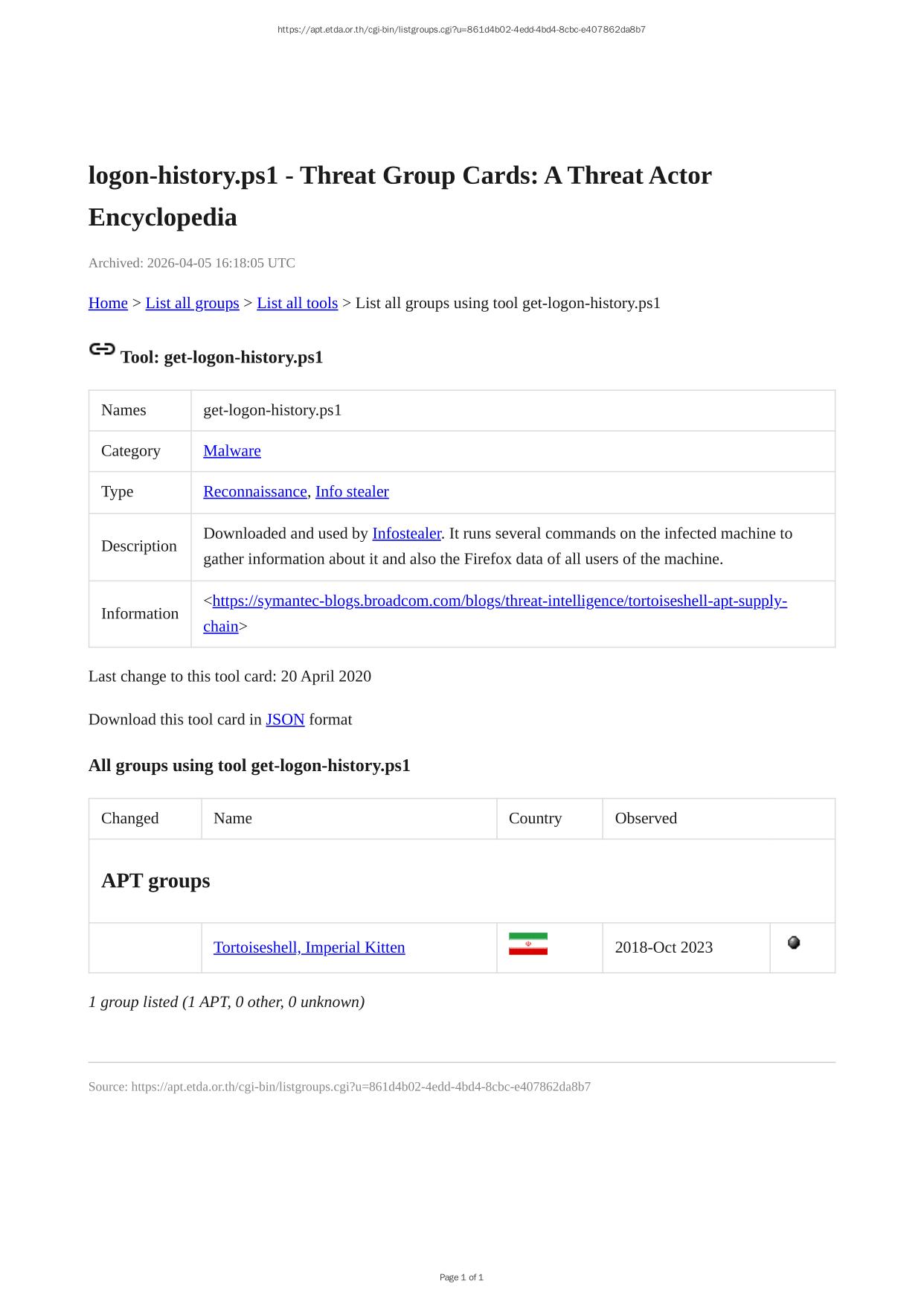Download the tool card via JSON link

click(x=285, y=720)
